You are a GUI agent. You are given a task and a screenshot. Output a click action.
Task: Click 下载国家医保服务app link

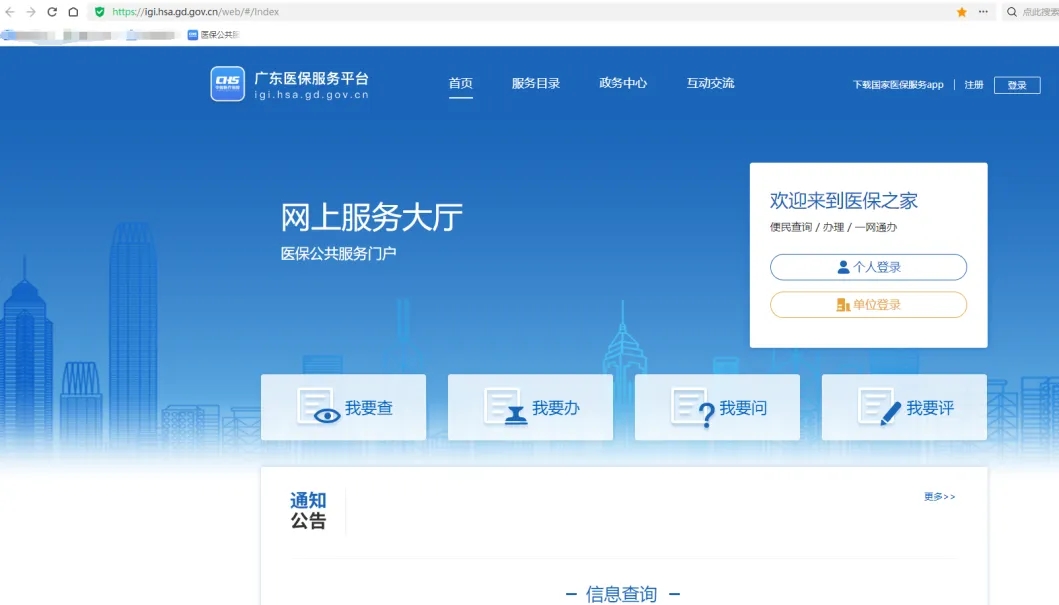(x=897, y=86)
